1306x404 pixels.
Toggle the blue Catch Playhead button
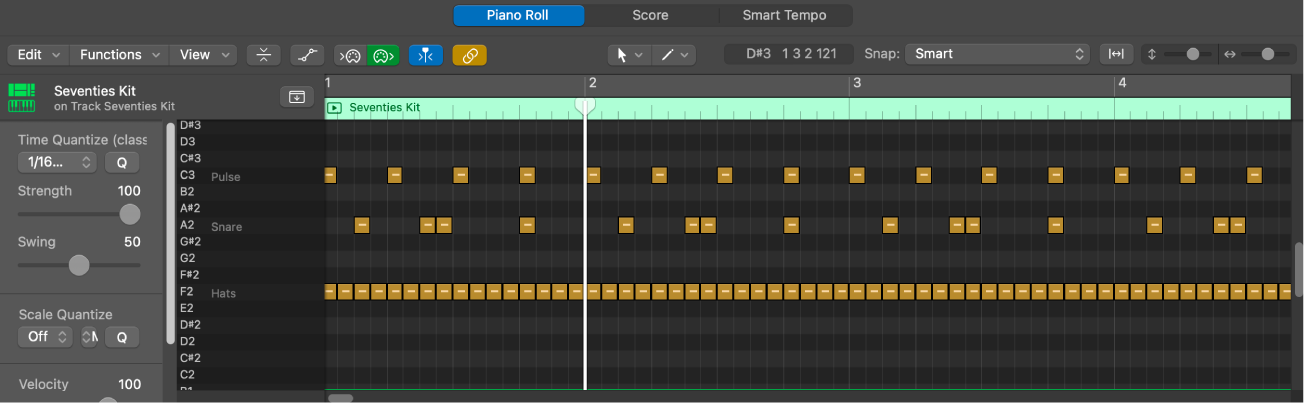pos(425,55)
